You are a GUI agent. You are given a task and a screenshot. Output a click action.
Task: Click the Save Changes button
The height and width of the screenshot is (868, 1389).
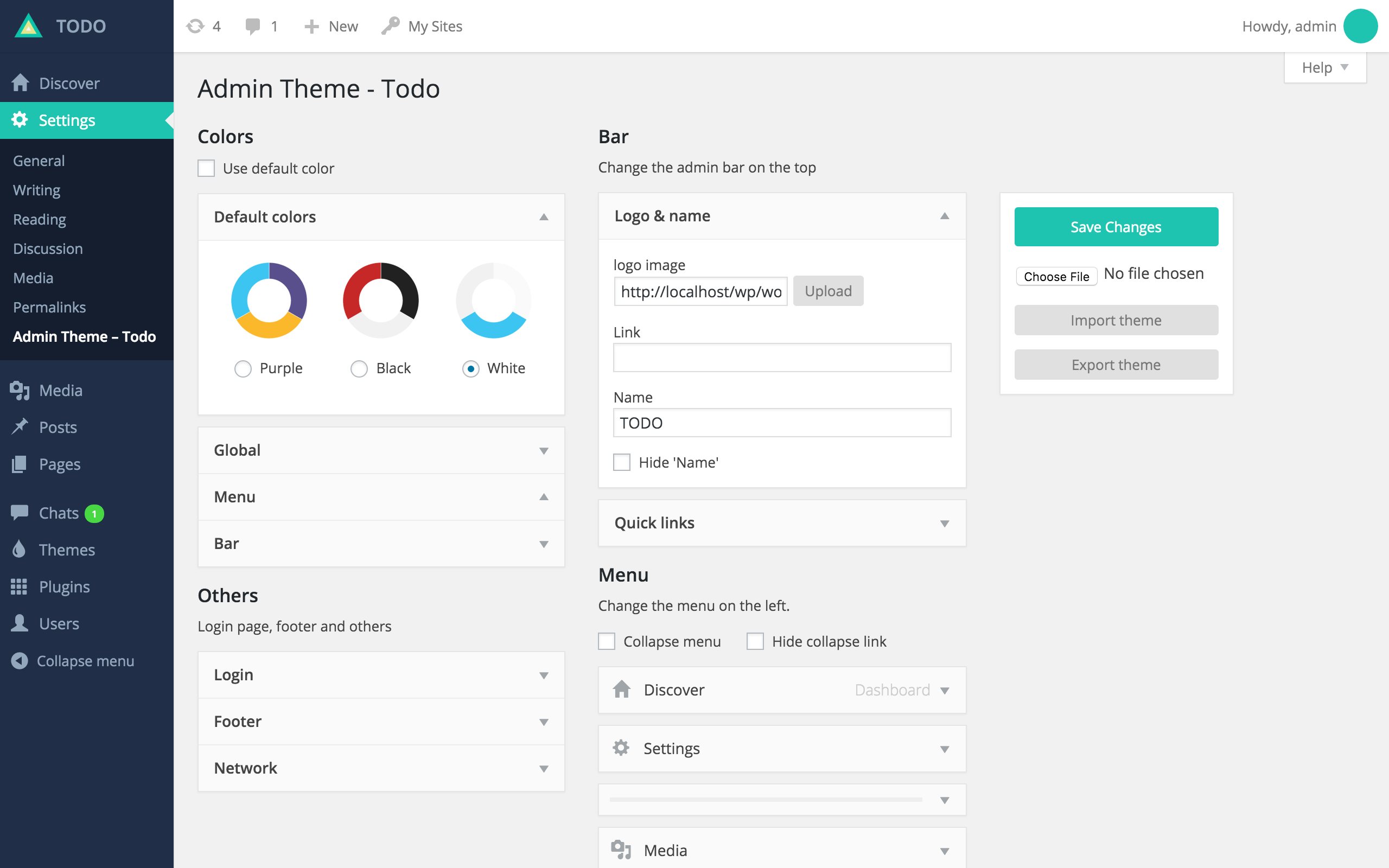[x=1116, y=227]
